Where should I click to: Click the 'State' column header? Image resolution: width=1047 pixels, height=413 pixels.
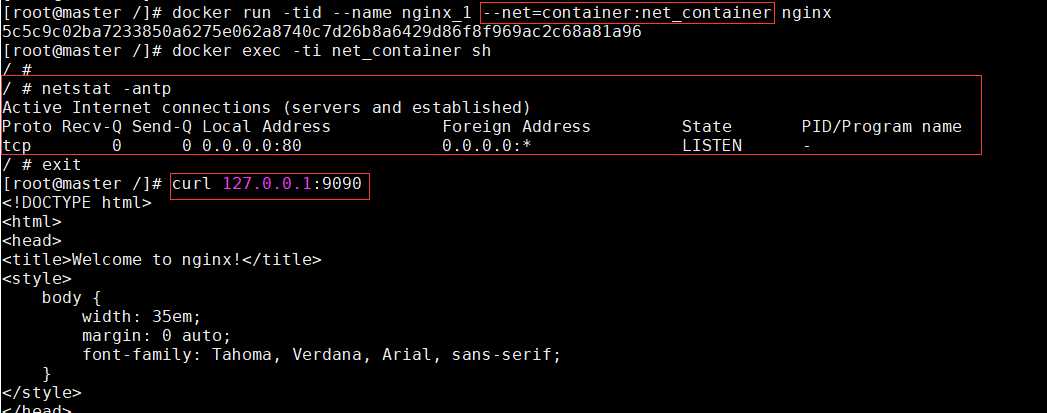pos(706,126)
